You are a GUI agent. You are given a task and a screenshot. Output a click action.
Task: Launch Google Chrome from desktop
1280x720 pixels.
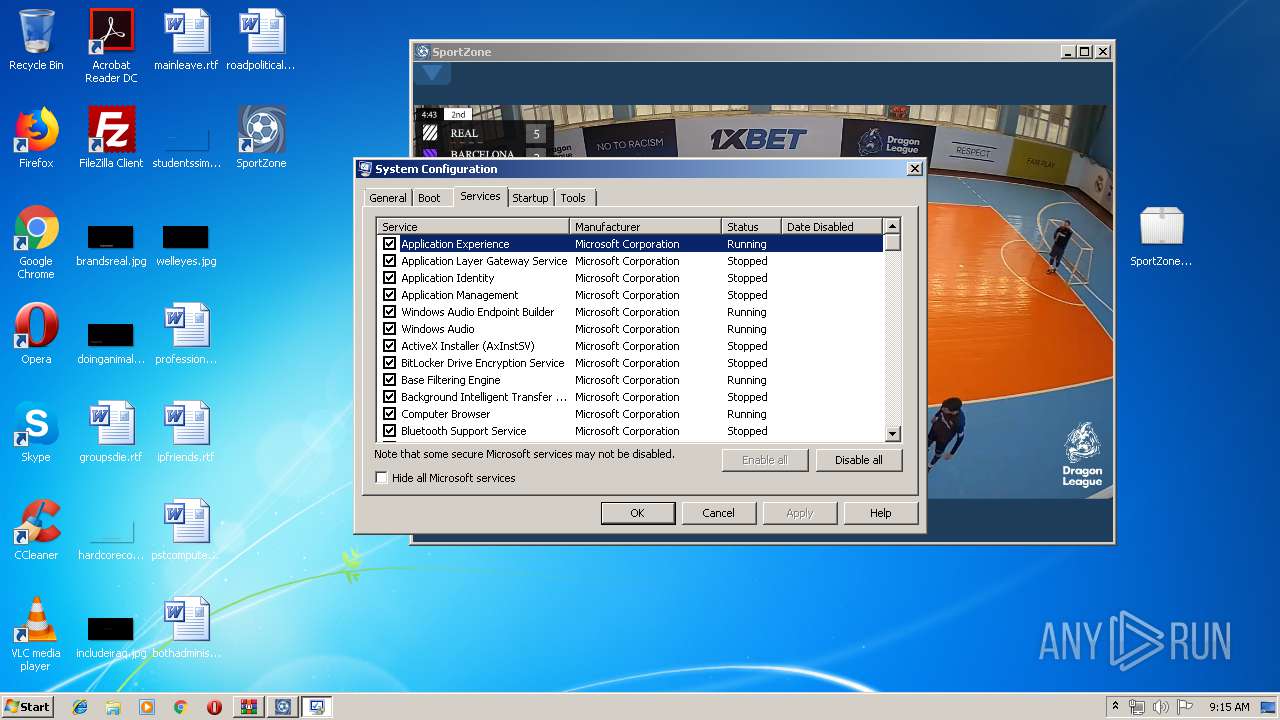pyautogui.click(x=36, y=242)
